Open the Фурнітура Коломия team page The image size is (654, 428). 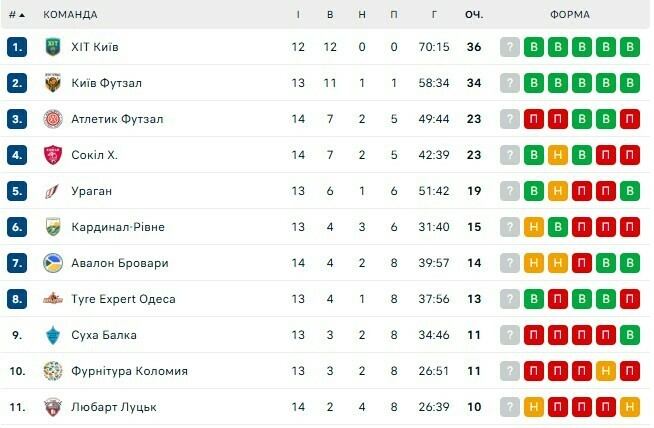[x=129, y=371]
